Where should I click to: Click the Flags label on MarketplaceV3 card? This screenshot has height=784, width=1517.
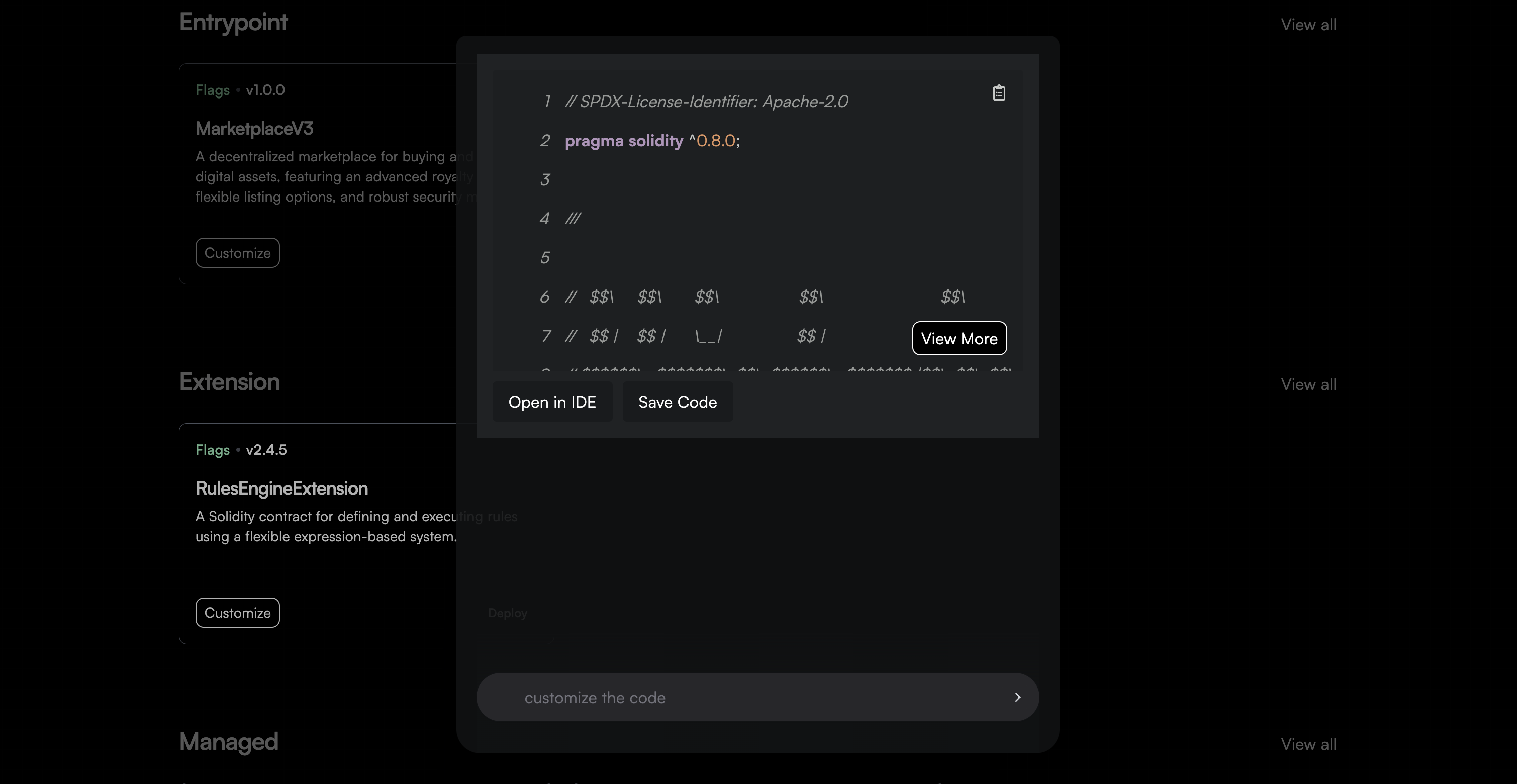[213, 90]
